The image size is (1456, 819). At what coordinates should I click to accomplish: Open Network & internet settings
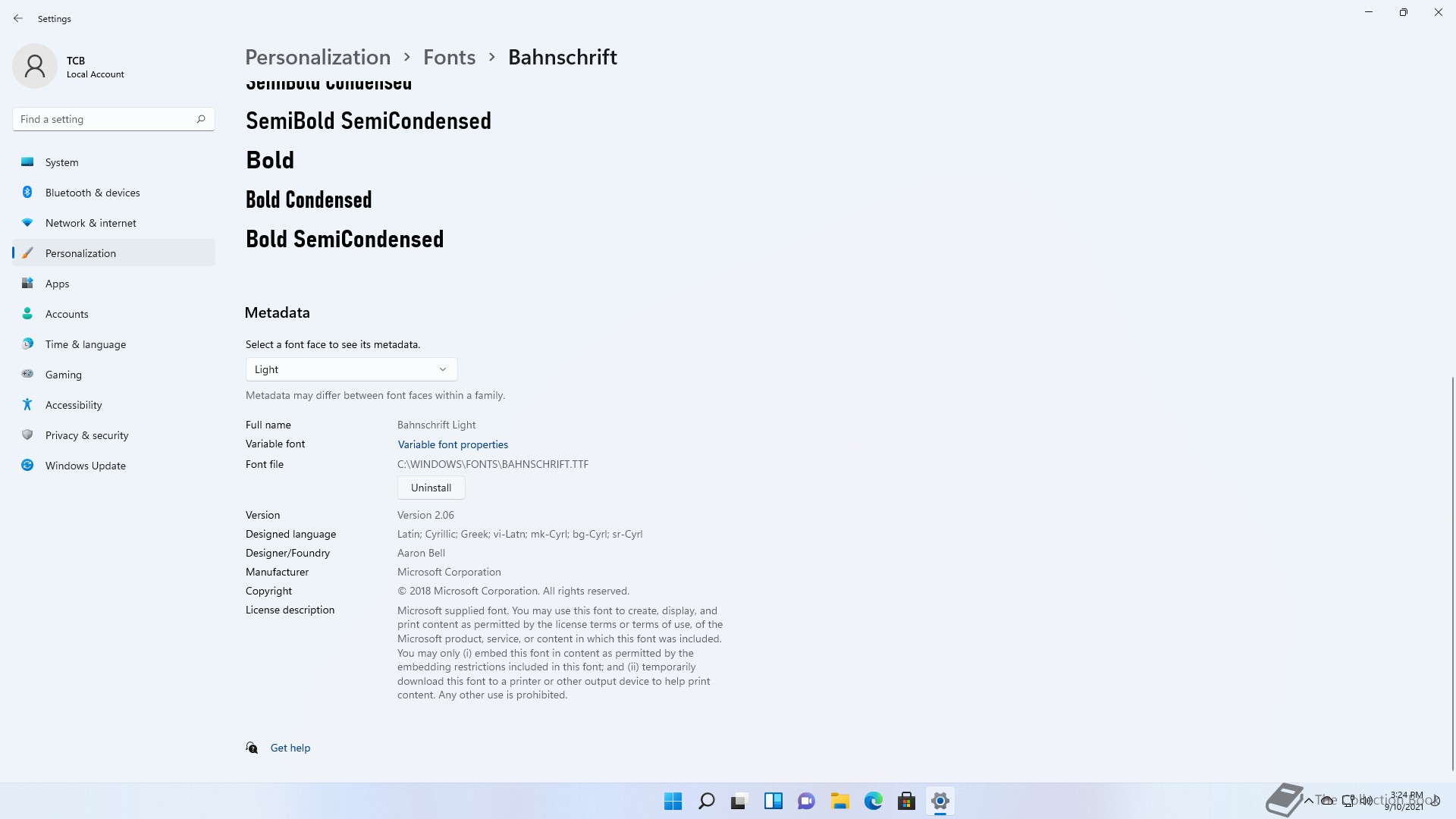coord(114,223)
